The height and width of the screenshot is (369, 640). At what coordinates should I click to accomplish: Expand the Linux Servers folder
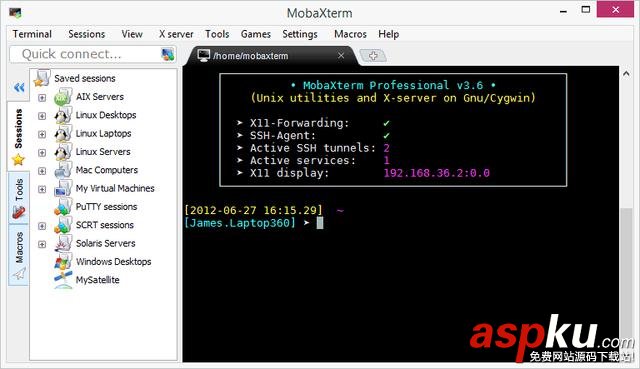click(42, 153)
